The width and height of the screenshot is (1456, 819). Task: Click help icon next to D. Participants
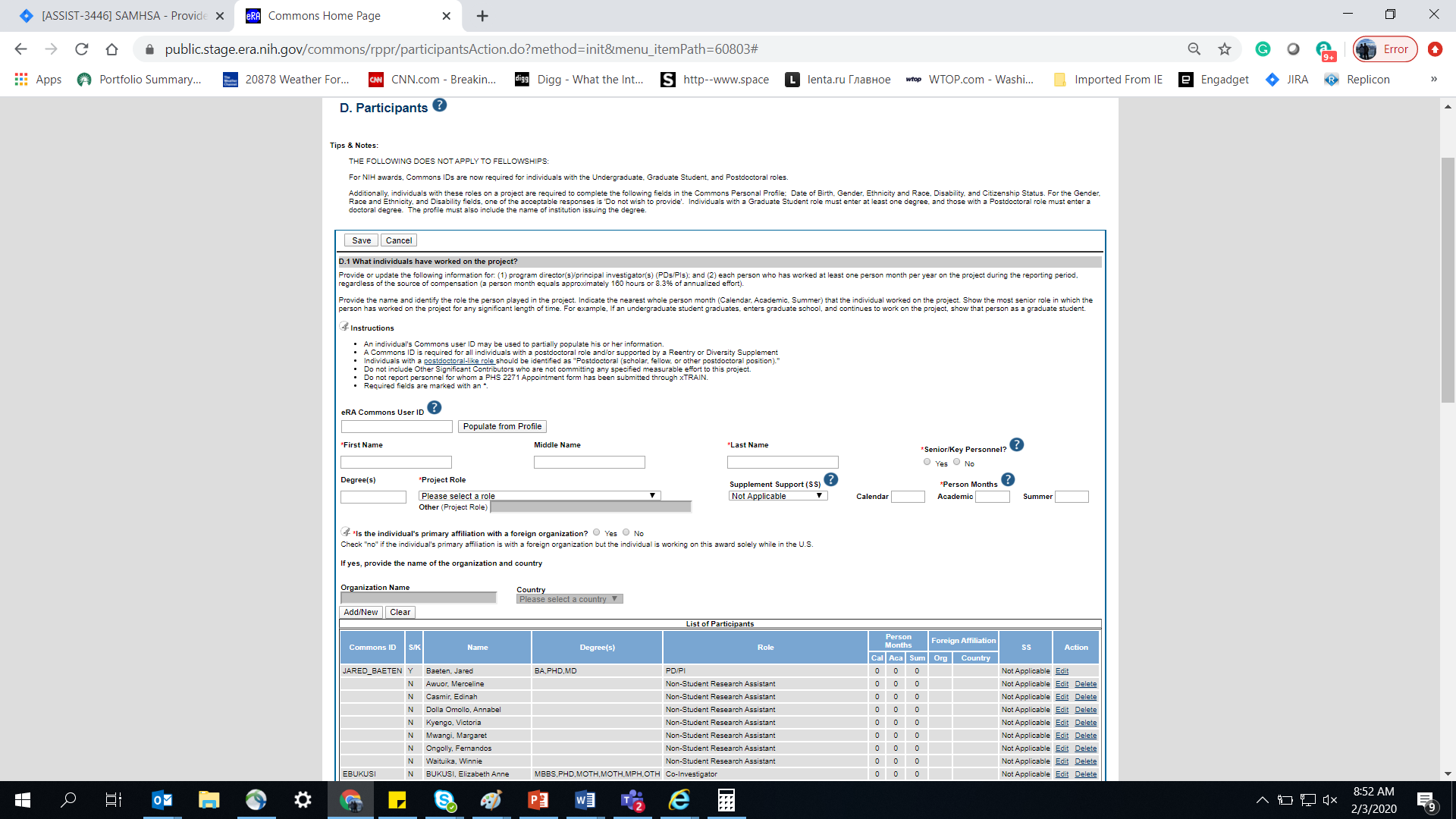click(440, 105)
